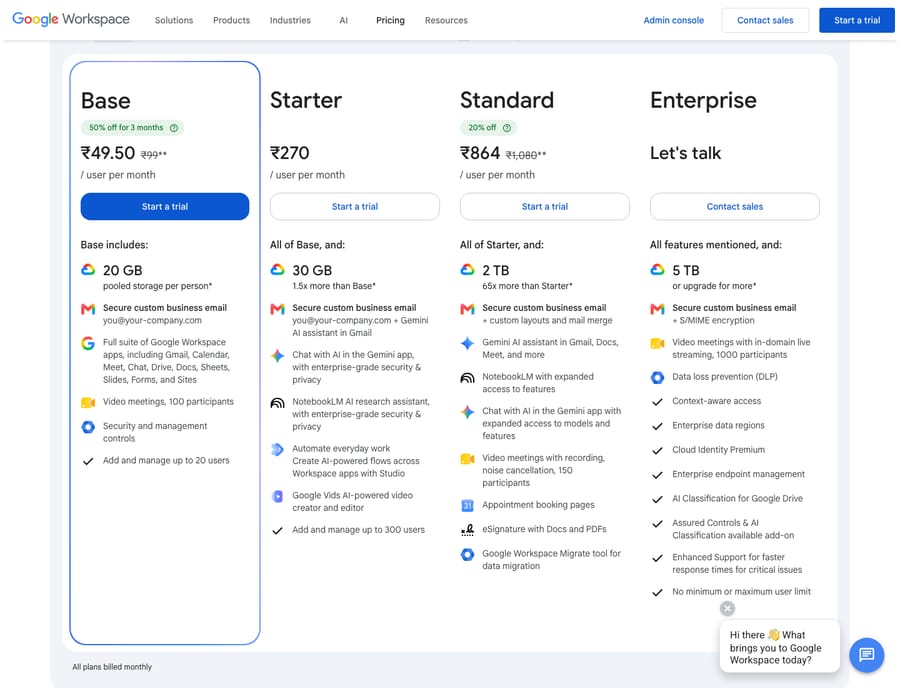Screen dimensions: 900x688
Task: Click 'Cloud Identity Premium' feature text
Action: point(718,450)
